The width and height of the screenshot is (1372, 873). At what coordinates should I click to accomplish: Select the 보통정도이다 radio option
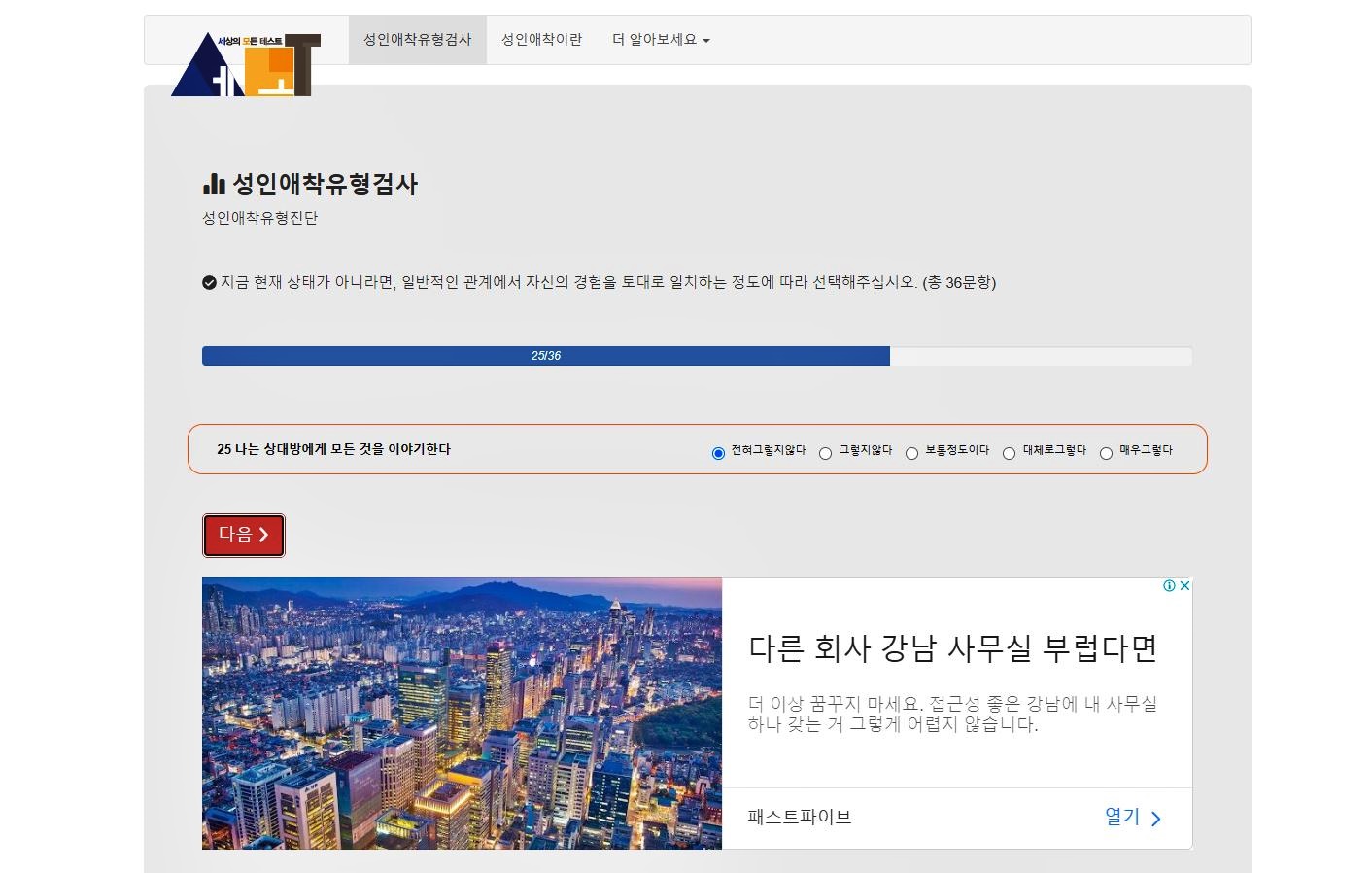click(911, 453)
